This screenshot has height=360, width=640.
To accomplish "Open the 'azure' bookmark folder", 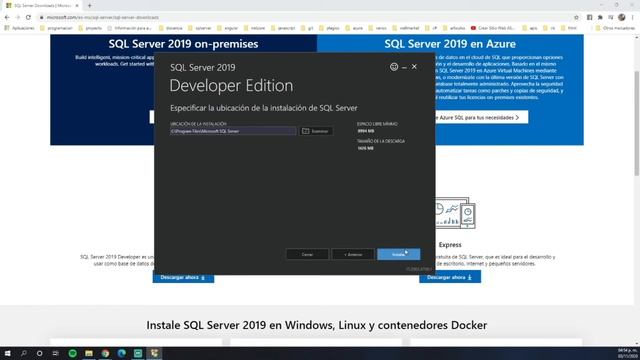I will click(x=354, y=28).
